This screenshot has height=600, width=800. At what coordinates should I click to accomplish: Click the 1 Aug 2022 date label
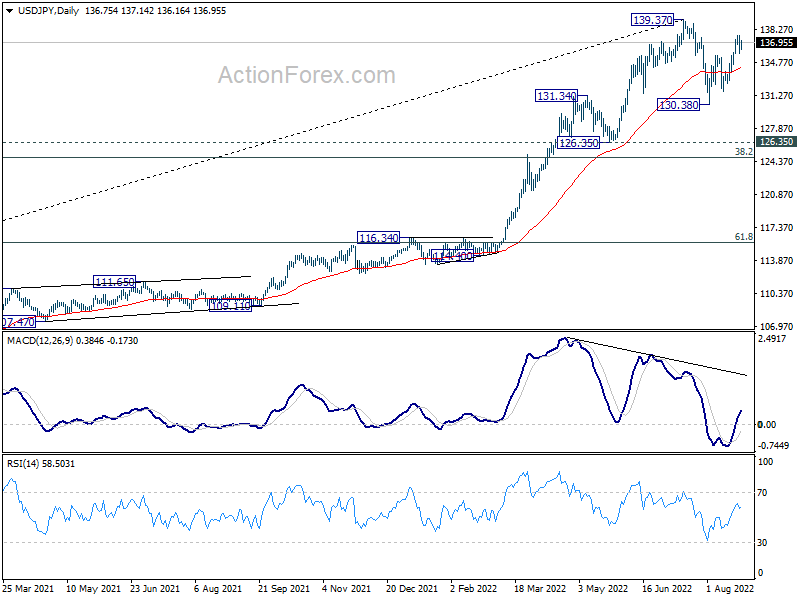[730, 588]
